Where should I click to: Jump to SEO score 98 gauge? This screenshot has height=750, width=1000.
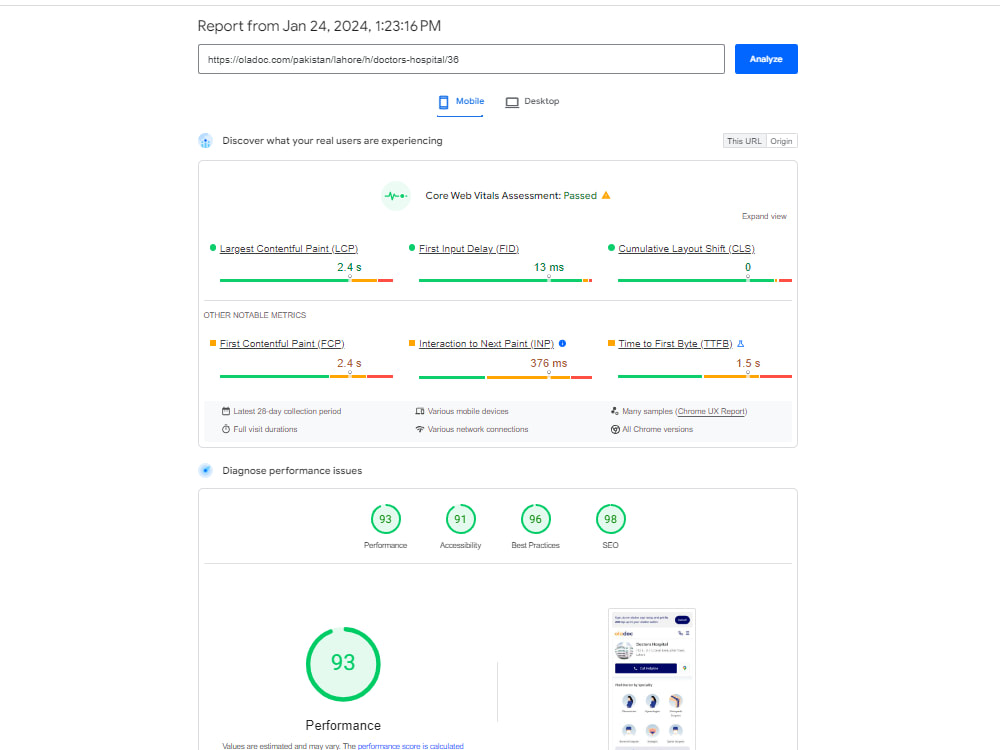tap(610, 519)
